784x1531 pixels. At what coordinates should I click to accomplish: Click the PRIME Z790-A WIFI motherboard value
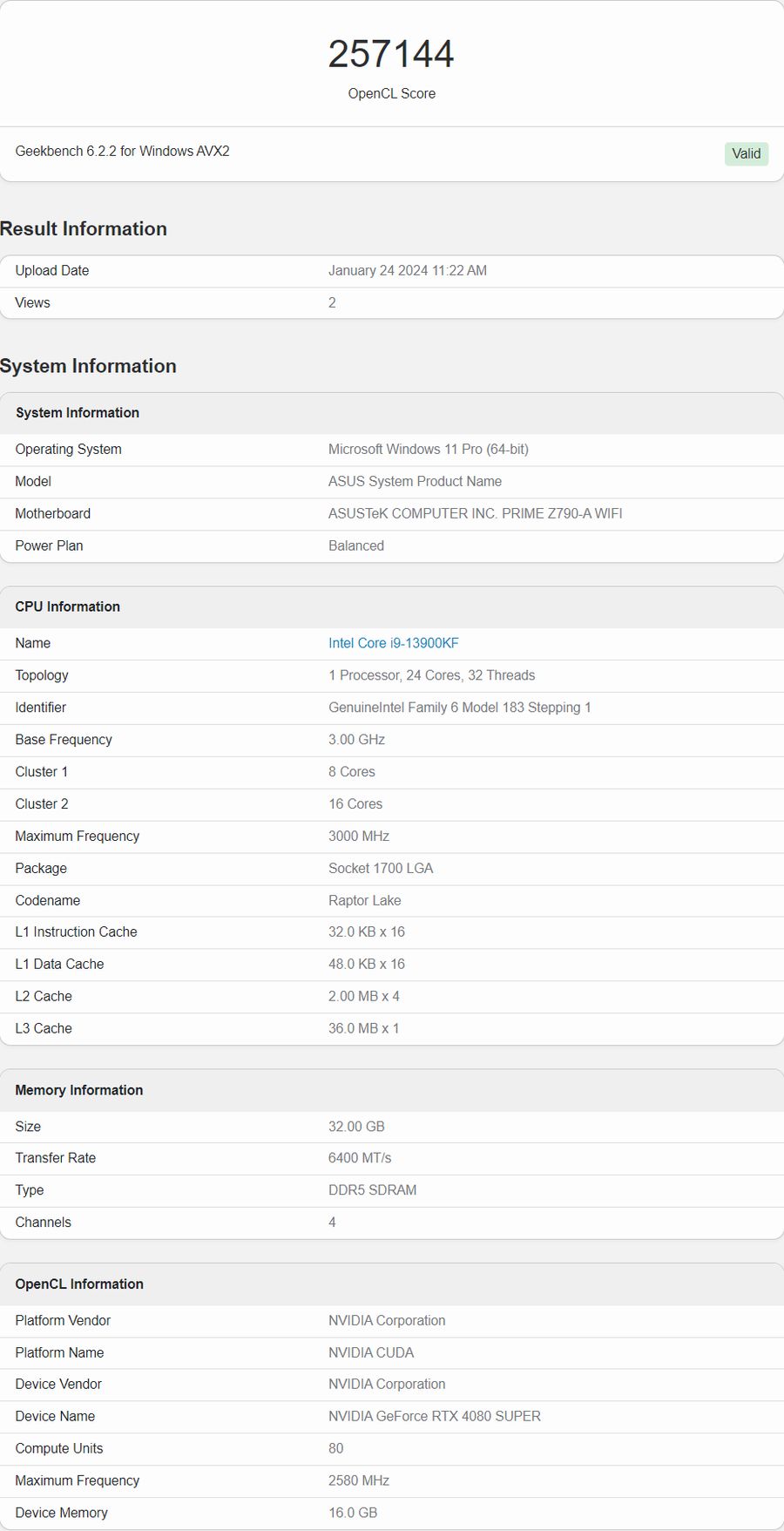tap(475, 514)
